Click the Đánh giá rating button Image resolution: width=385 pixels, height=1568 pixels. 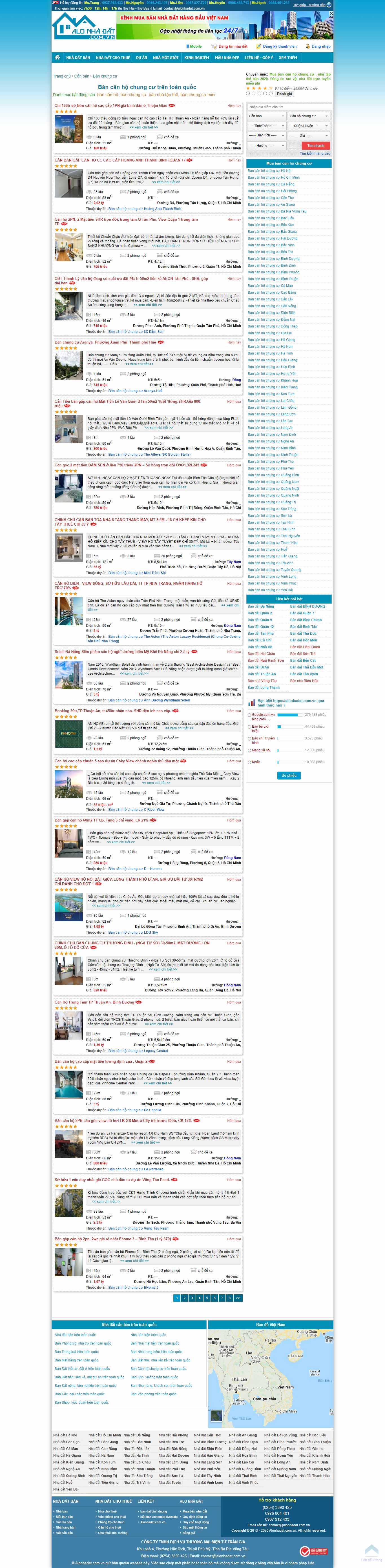click(284, 94)
